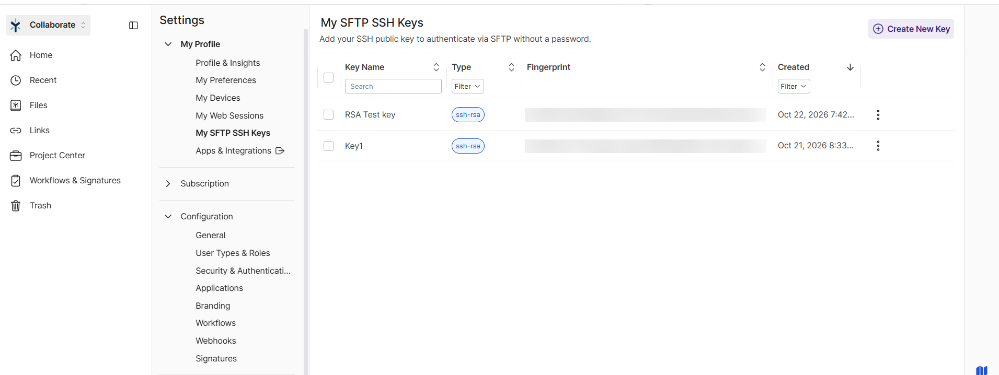Click the 'Oct 22, 2026' created date
This screenshot has width=999, height=375.
816,115
